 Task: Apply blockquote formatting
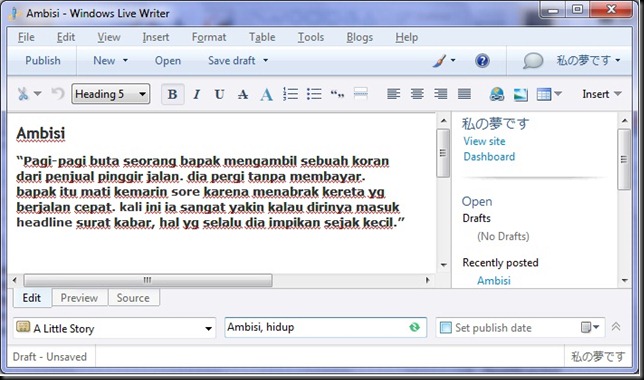tap(337, 94)
